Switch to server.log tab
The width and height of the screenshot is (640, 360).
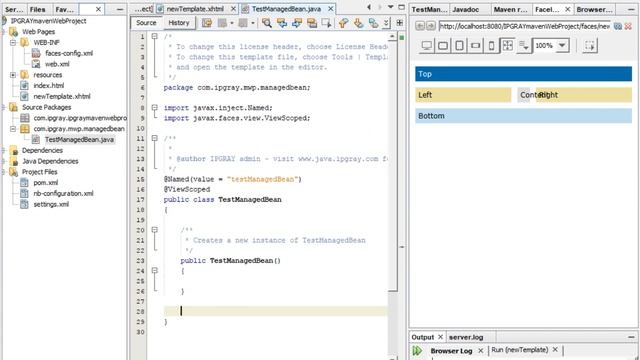point(466,337)
